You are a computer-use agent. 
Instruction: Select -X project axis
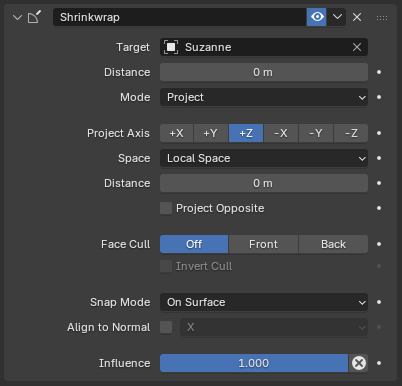[x=281, y=133]
